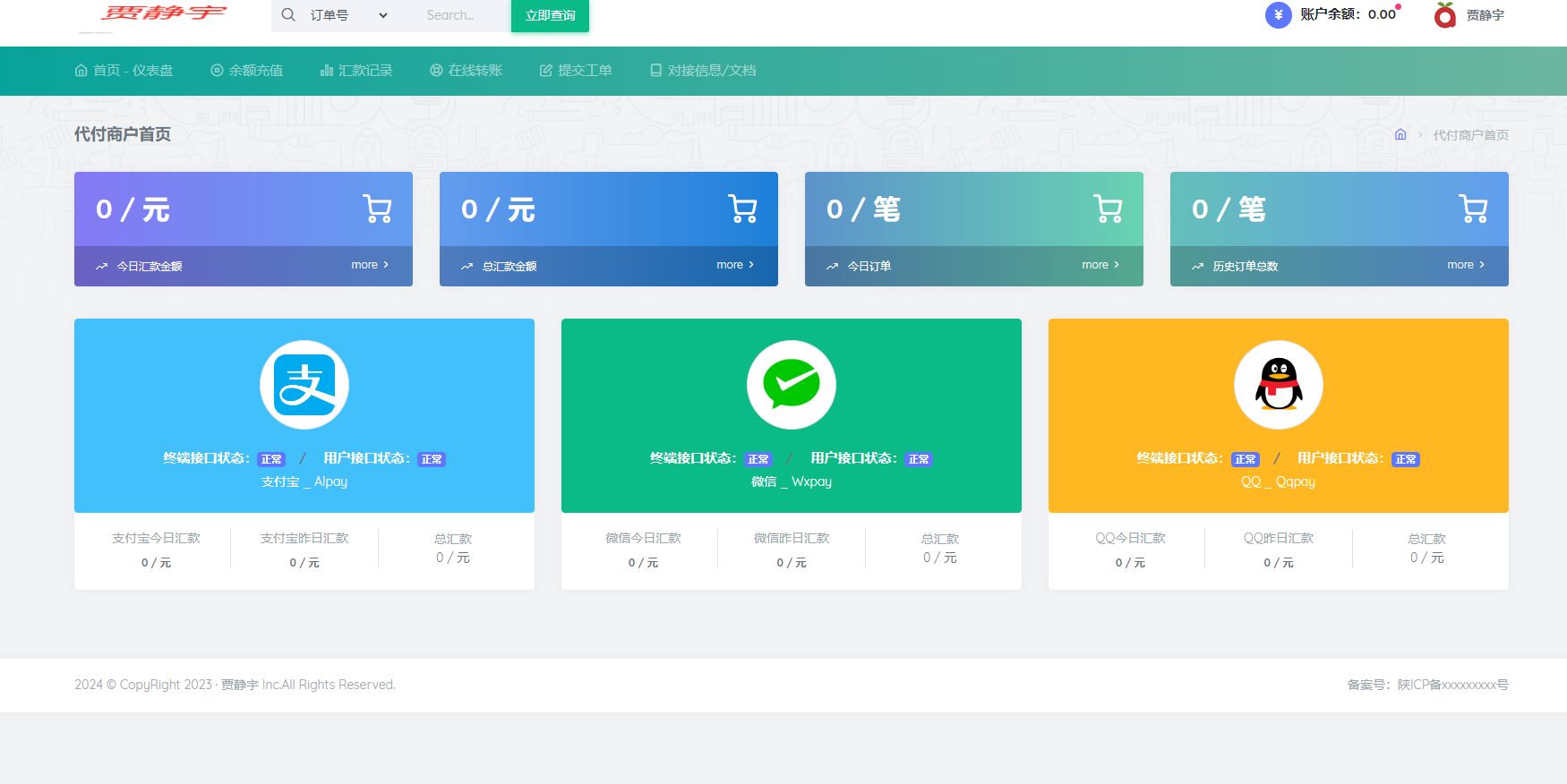Open 余额充值 menu item
1567x784 pixels.
[x=247, y=71]
